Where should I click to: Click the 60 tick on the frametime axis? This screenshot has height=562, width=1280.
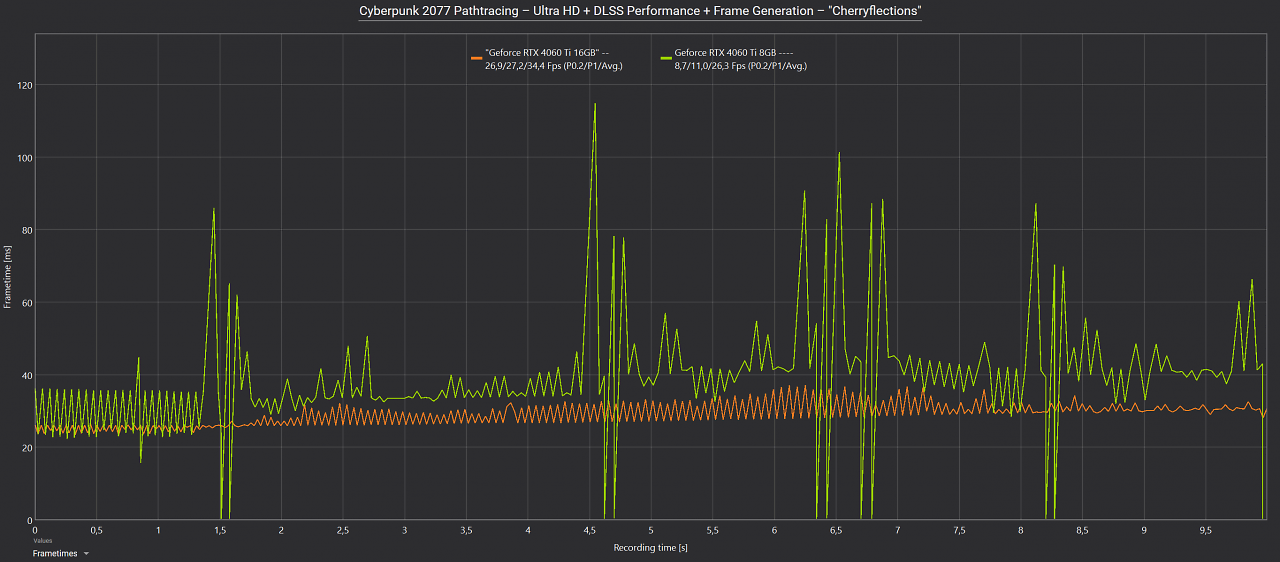27,303
